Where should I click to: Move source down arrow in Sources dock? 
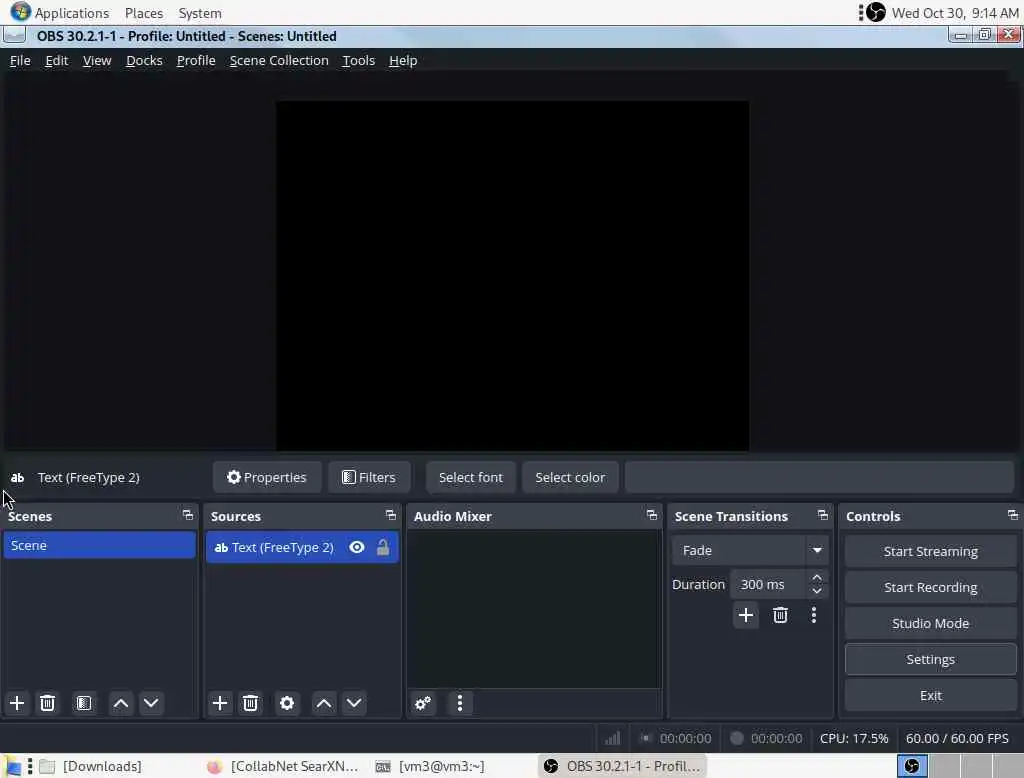[354, 703]
